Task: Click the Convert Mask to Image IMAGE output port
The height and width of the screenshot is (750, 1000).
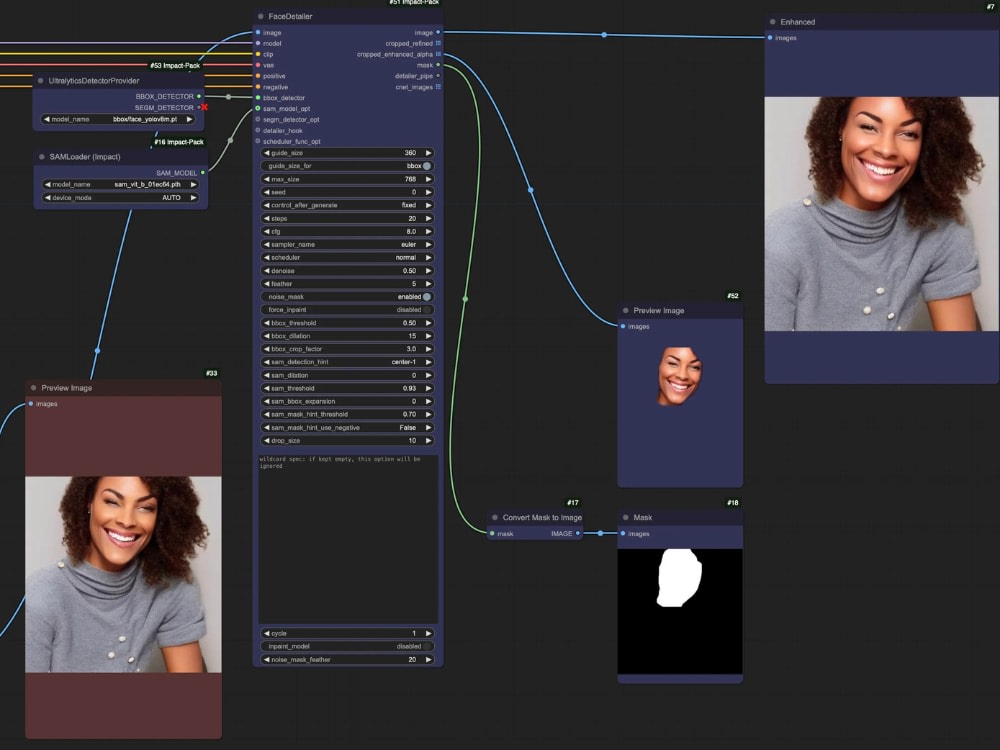Action: coord(578,533)
